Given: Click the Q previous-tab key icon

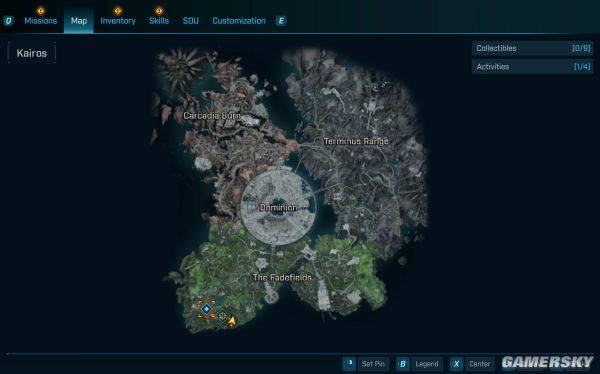Looking at the screenshot, I should (8, 21).
